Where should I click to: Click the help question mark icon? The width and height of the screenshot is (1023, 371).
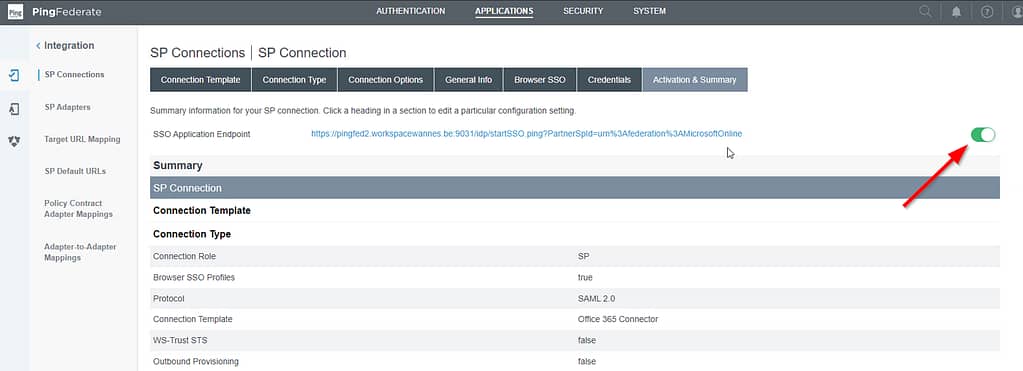click(987, 12)
